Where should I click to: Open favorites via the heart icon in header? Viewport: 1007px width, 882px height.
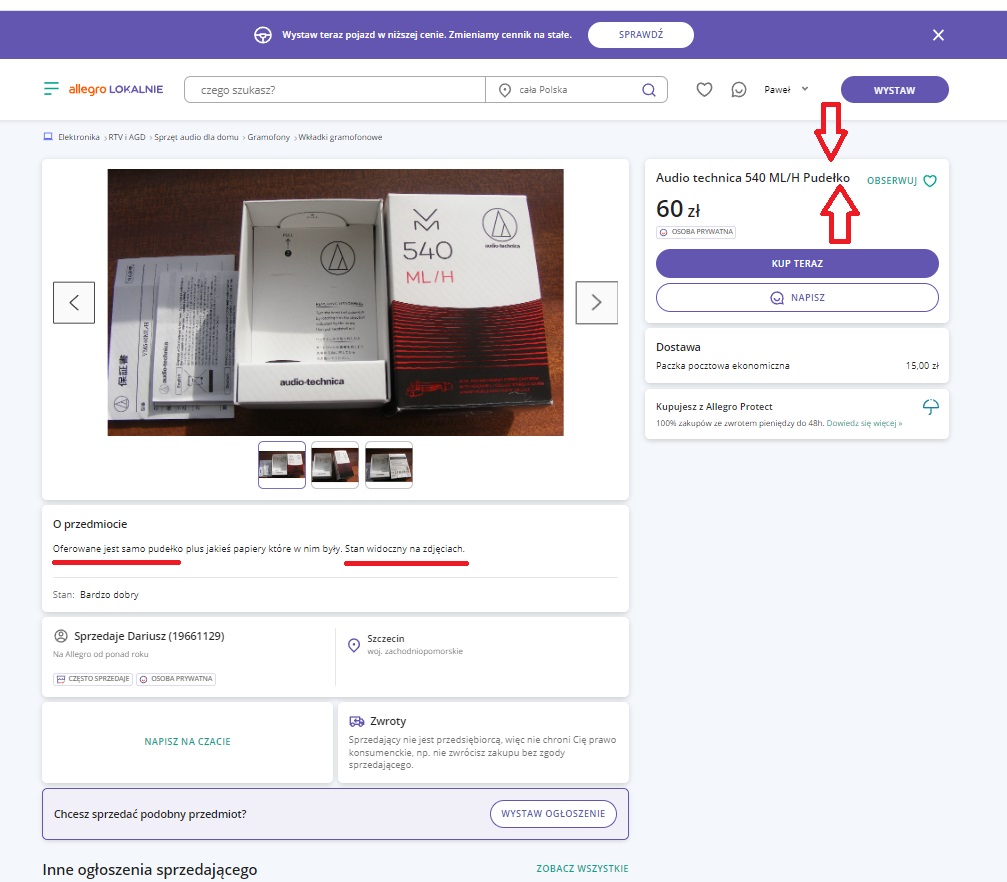704,90
